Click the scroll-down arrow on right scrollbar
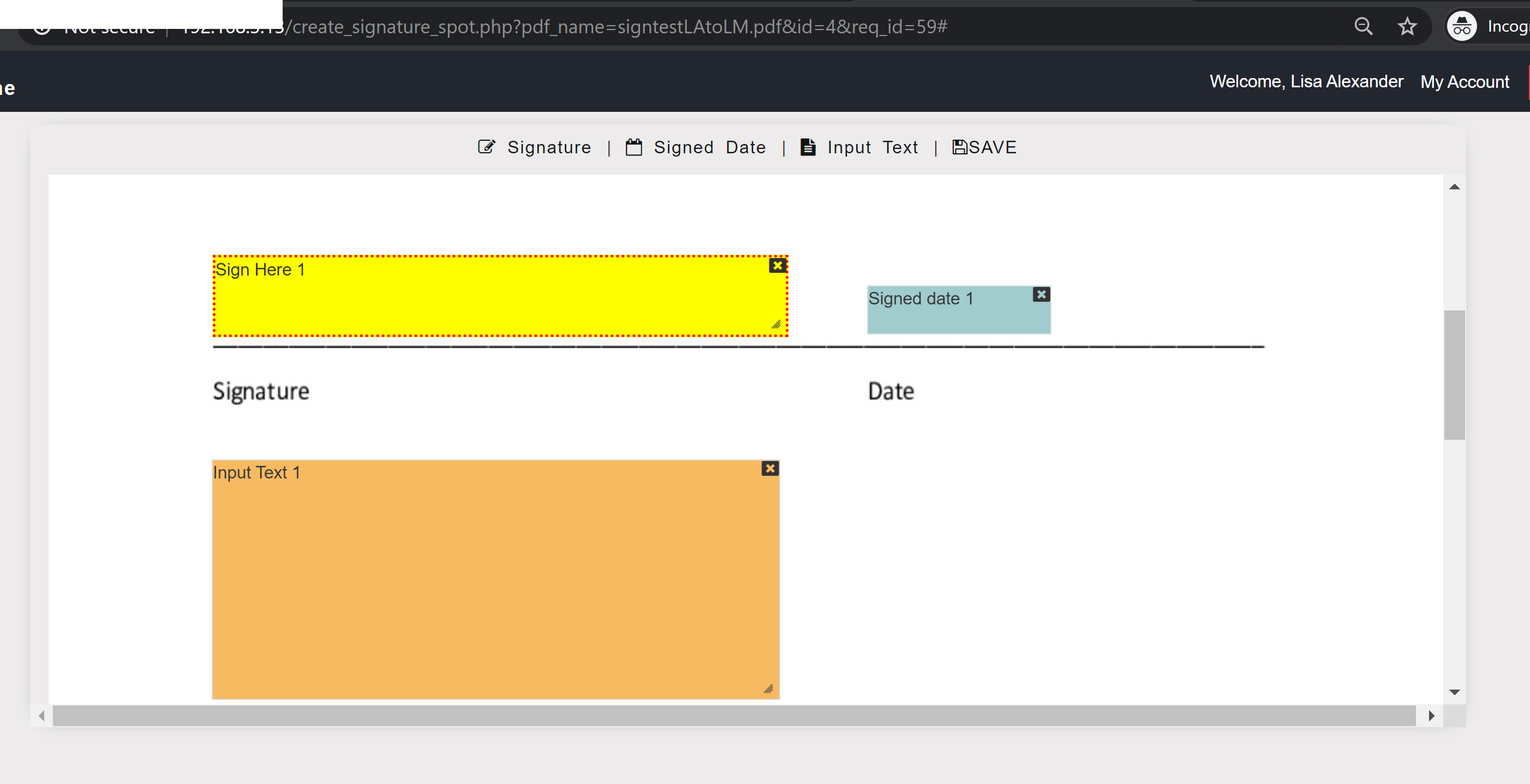The width and height of the screenshot is (1530, 784). point(1454,691)
